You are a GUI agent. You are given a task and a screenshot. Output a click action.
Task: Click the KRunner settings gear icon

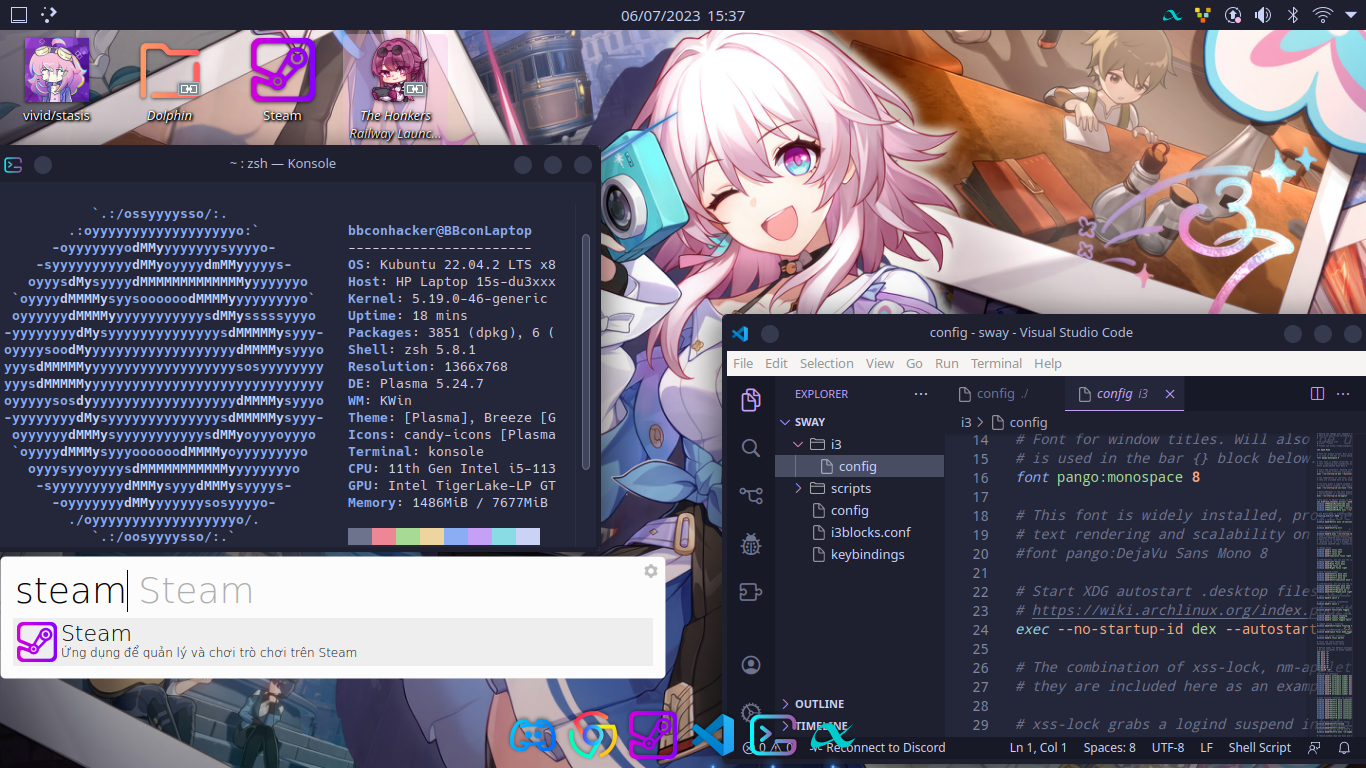point(651,571)
